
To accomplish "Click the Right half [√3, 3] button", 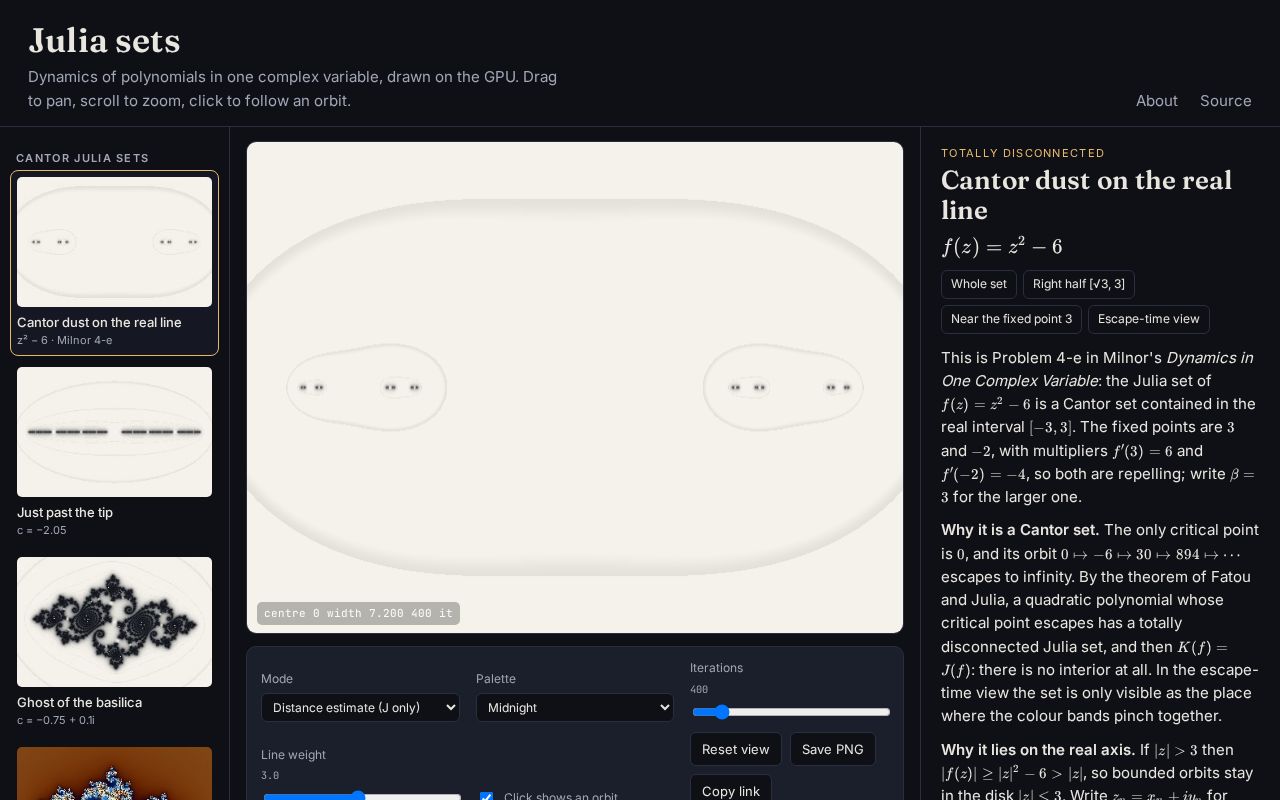I will point(1079,284).
